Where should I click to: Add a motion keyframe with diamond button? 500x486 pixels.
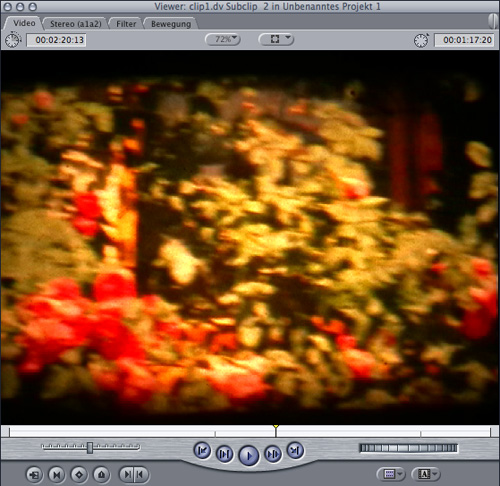pos(79,474)
